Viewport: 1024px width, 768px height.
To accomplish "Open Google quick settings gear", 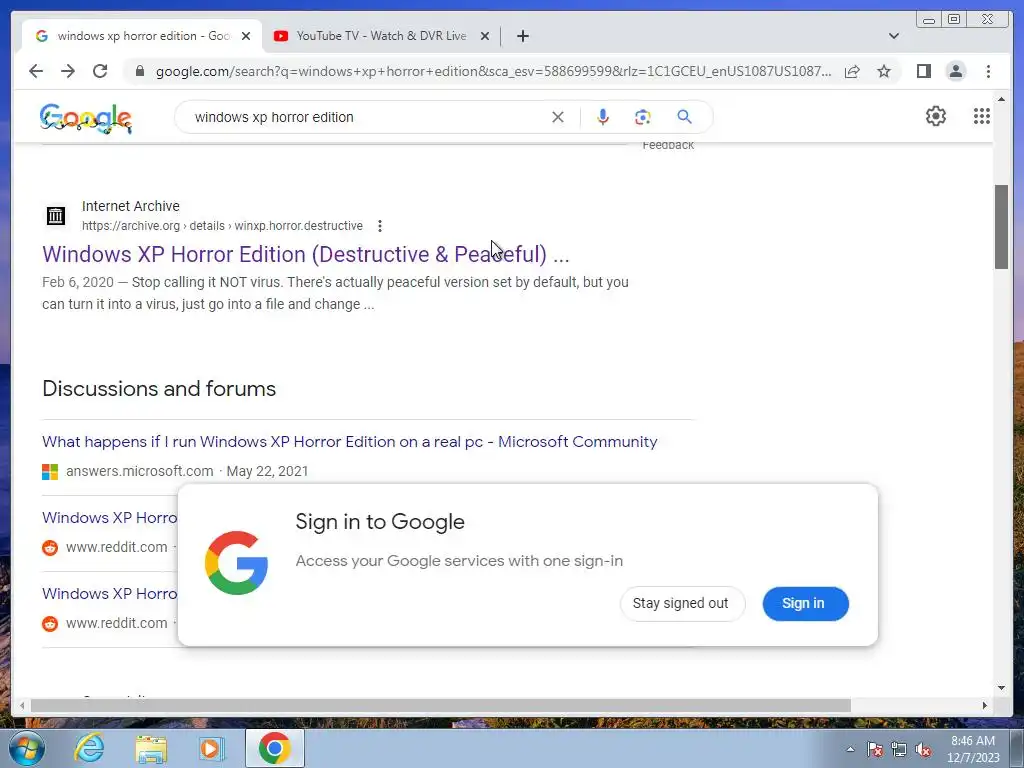I will click(x=936, y=116).
